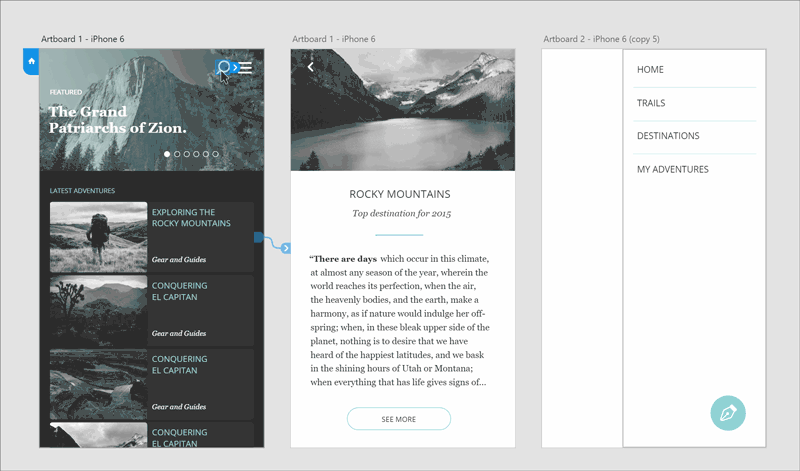Click the prototype link arrow connector endpoint
800x471 pixels.
286,248
